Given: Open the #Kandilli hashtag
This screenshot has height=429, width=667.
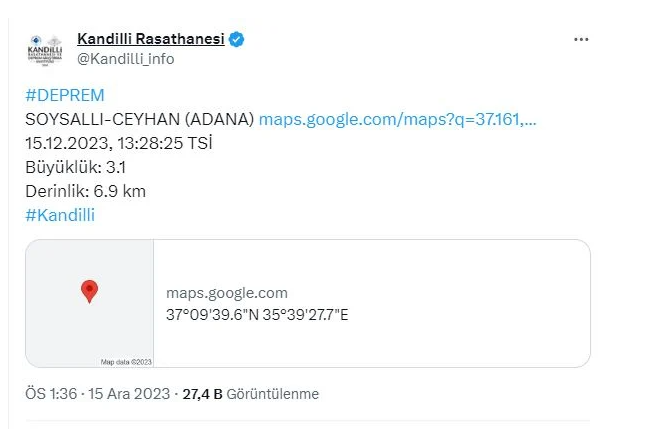Looking at the screenshot, I should point(60,215).
